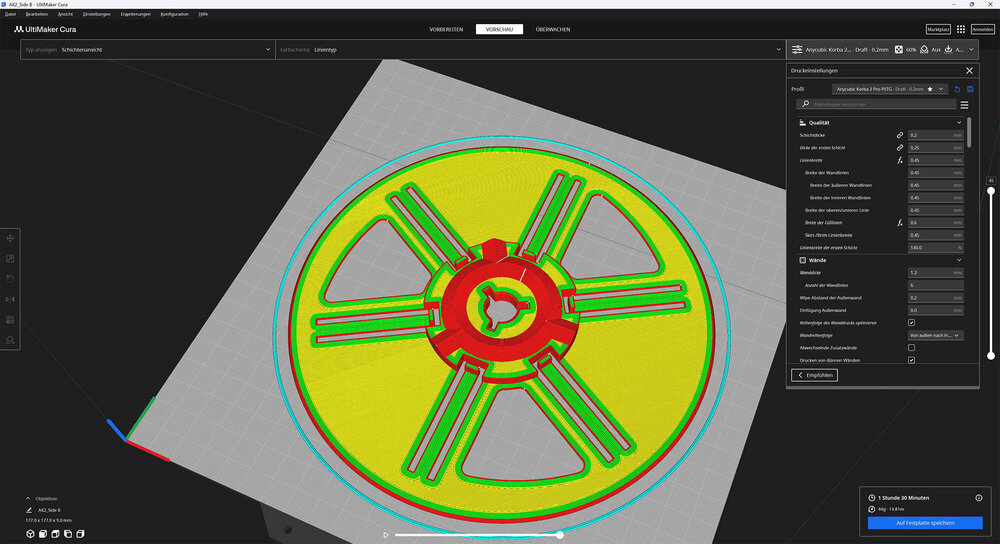
Task: Open the 'Farbschema' Linientyp dropdown
Action: click(x=530, y=49)
